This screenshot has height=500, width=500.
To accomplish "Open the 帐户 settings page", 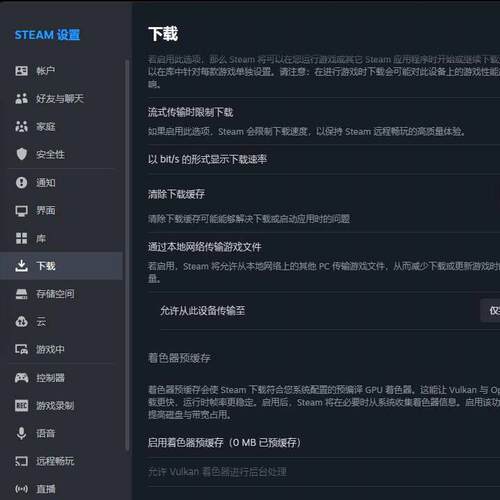I will [x=62, y=71].
